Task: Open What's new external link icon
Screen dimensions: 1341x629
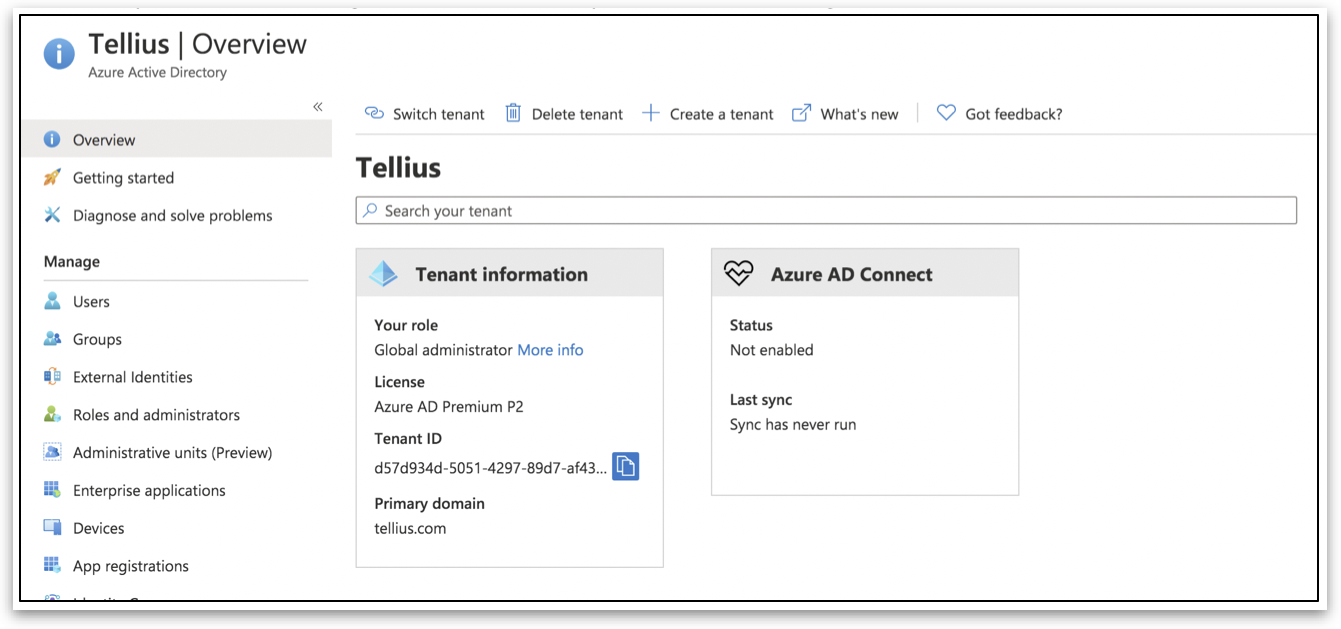Action: (x=801, y=114)
